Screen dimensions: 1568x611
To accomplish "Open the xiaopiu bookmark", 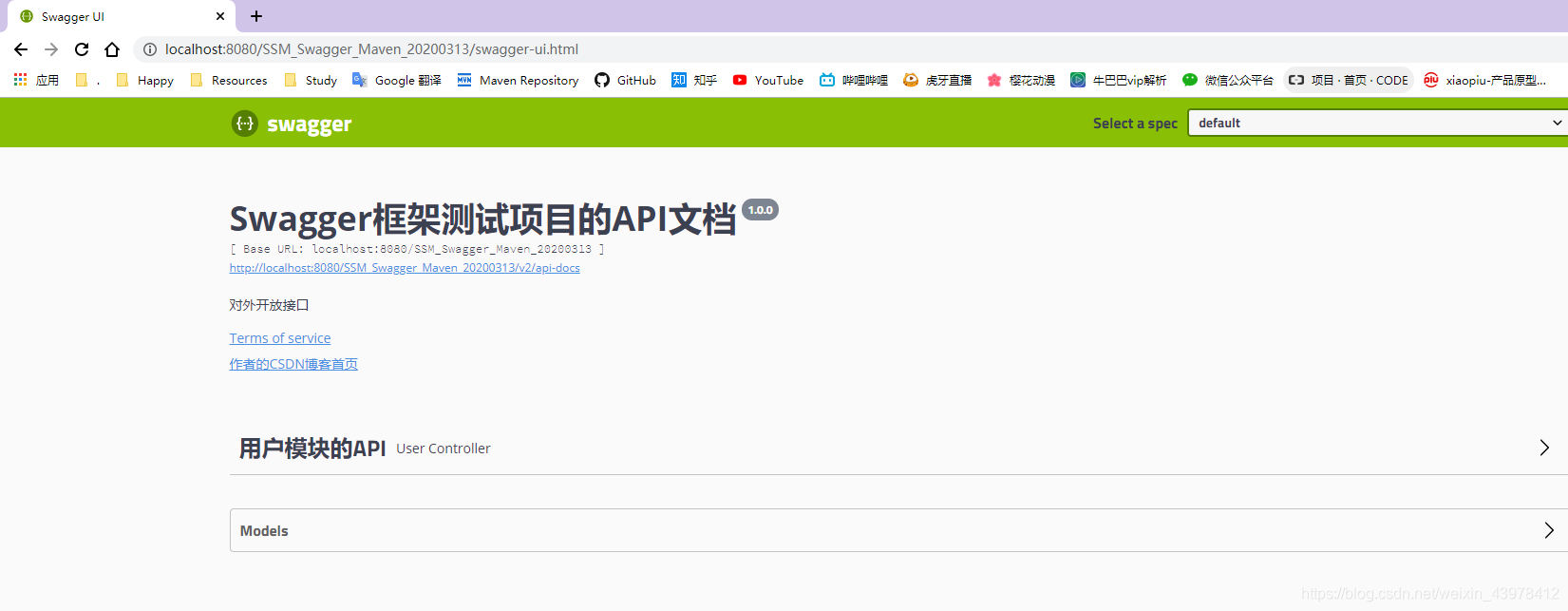I will 1484,80.
